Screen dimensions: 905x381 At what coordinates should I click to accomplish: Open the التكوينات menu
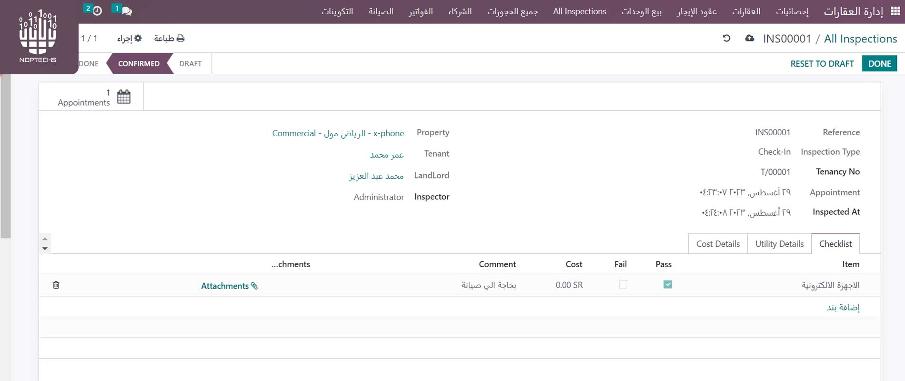pyautogui.click(x=338, y=12)
